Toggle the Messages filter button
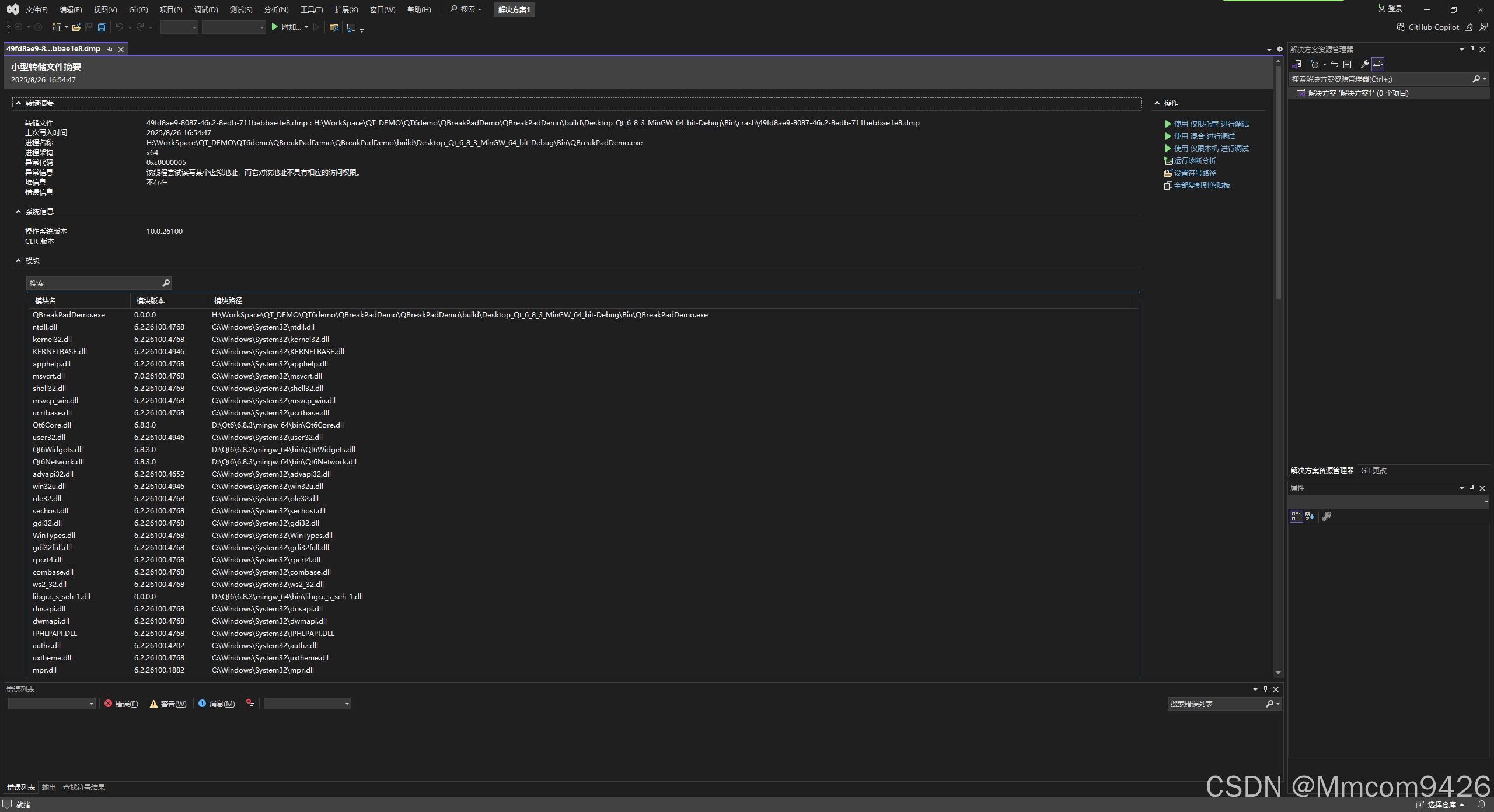The image size is (1494, 812). [x=217, y=703]
